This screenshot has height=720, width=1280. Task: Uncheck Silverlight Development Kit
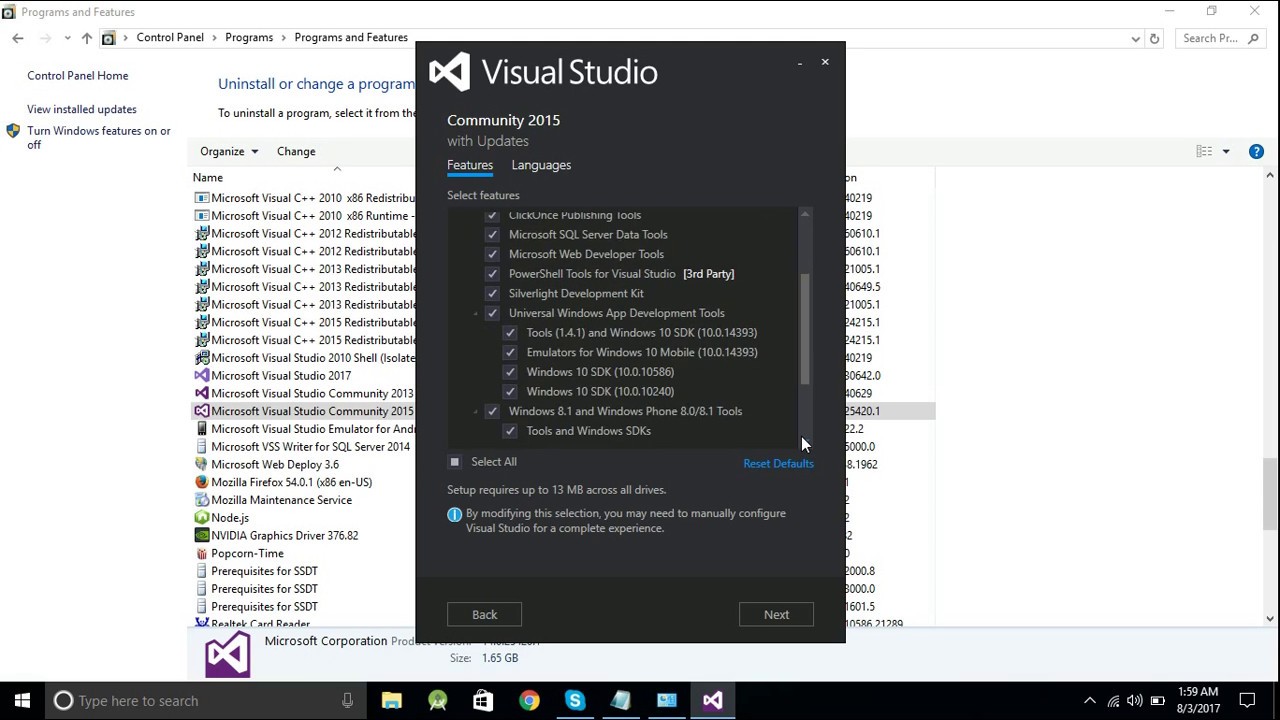click(x=492, y=294)
